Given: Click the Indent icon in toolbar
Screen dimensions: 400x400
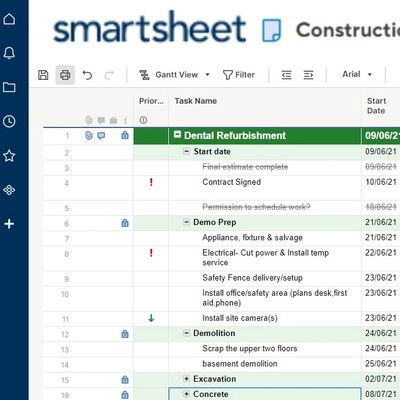Looking at the screenshot, I should (x=308, y=75).
